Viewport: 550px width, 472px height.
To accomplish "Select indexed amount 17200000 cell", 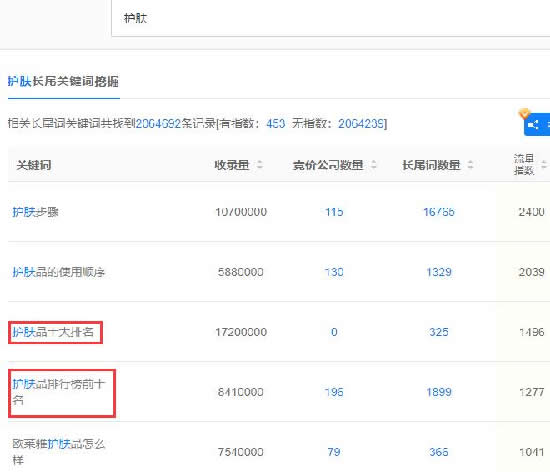I will (x=241, y=332).
